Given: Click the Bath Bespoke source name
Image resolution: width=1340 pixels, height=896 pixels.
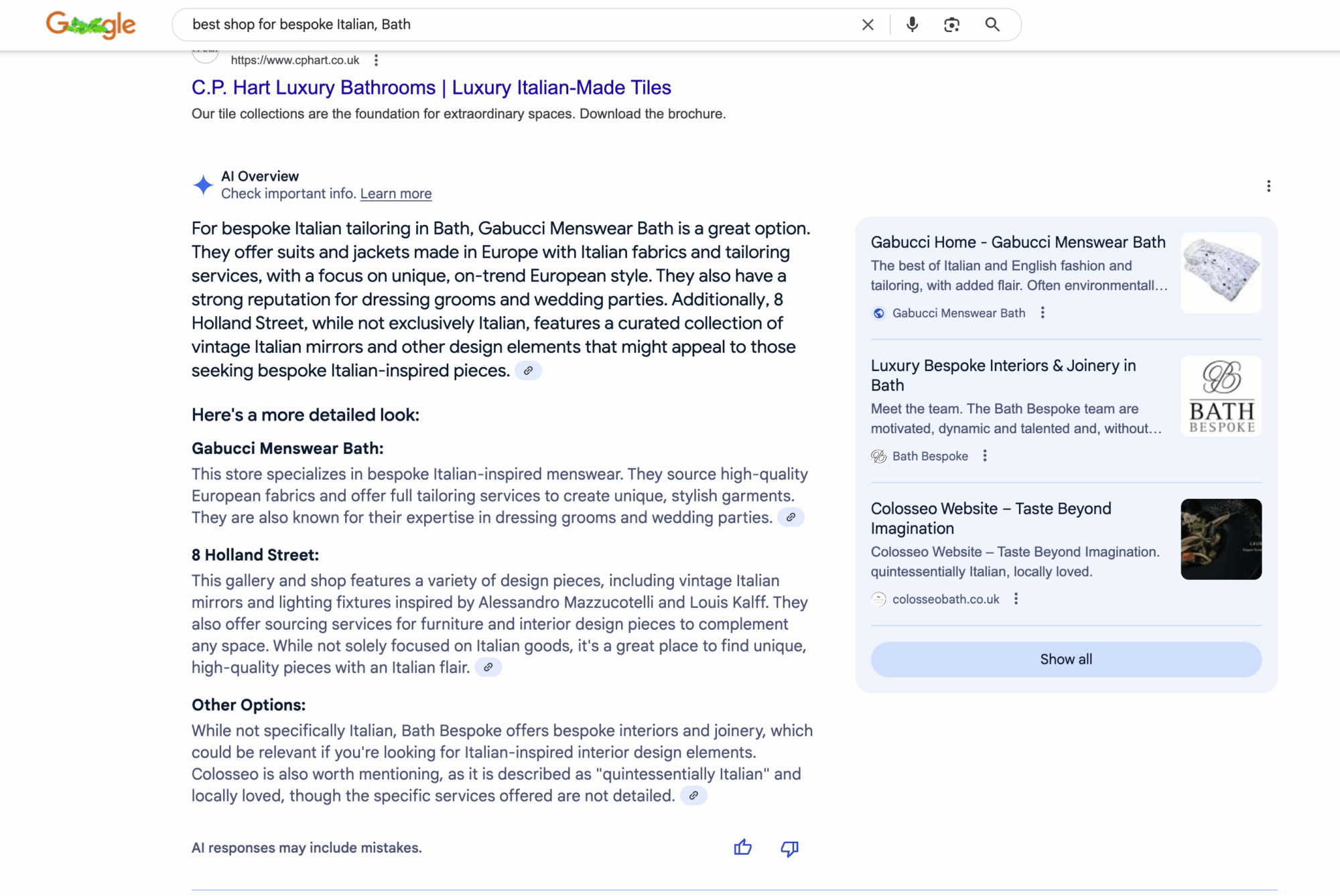Looking at the screenshot, I should (930, 456).
